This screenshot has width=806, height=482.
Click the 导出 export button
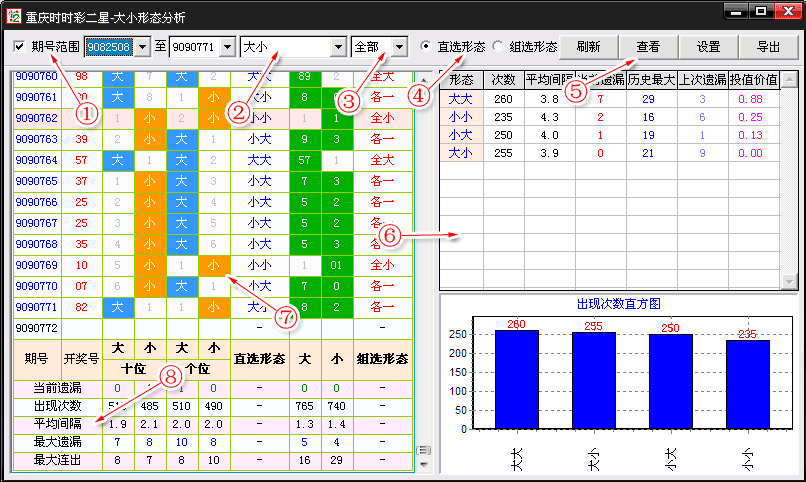768,47
